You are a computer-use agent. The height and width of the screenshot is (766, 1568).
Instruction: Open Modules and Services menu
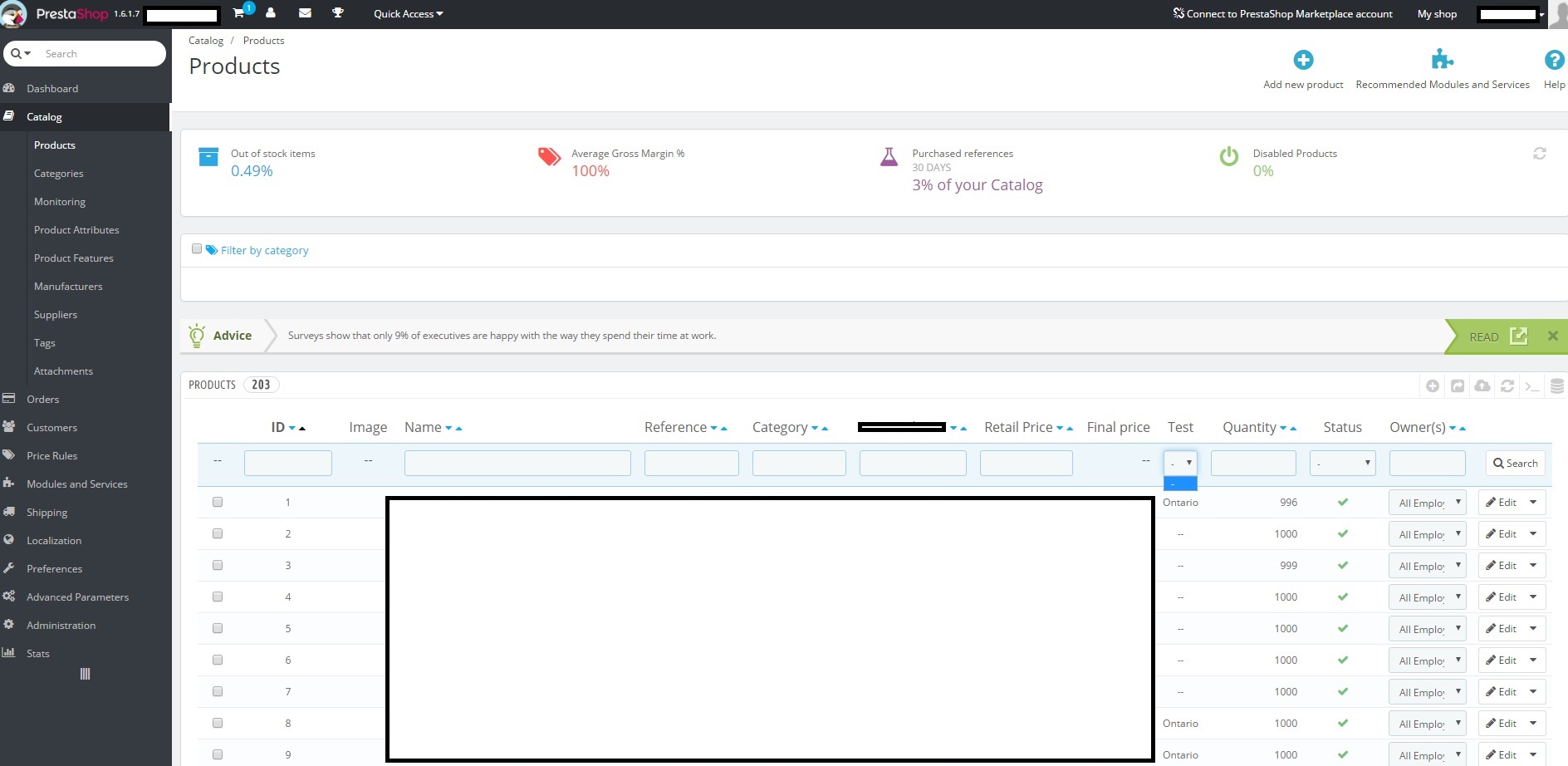click(77, 484)
